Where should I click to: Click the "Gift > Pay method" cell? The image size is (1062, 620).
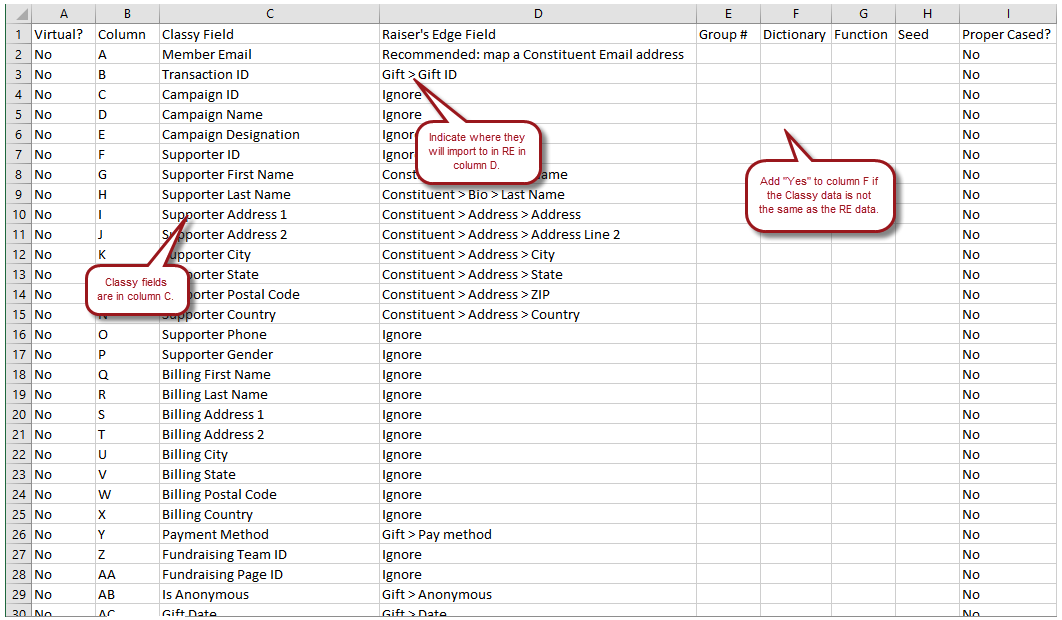coord(538,535)
